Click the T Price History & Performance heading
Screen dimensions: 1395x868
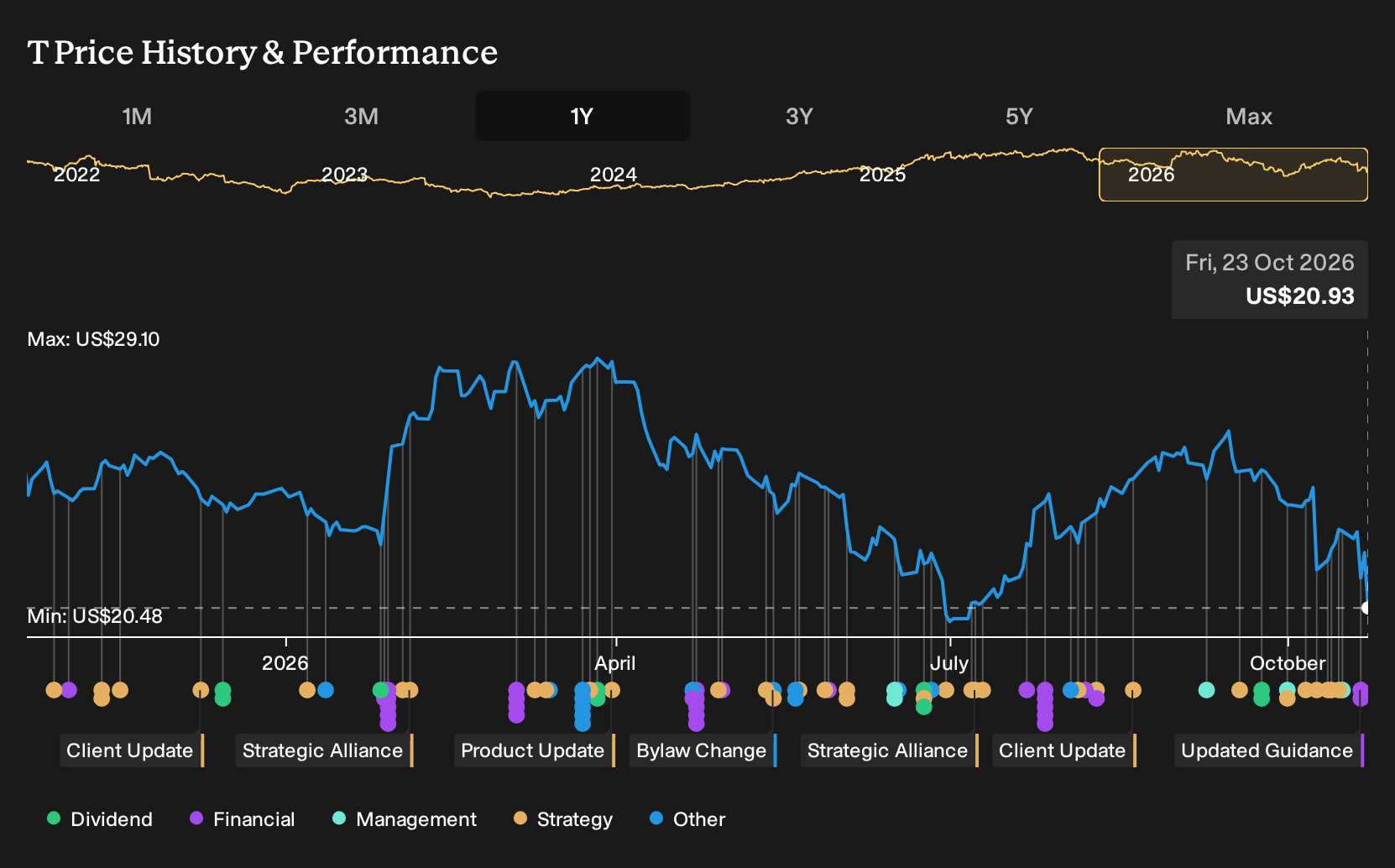(263, 52)
